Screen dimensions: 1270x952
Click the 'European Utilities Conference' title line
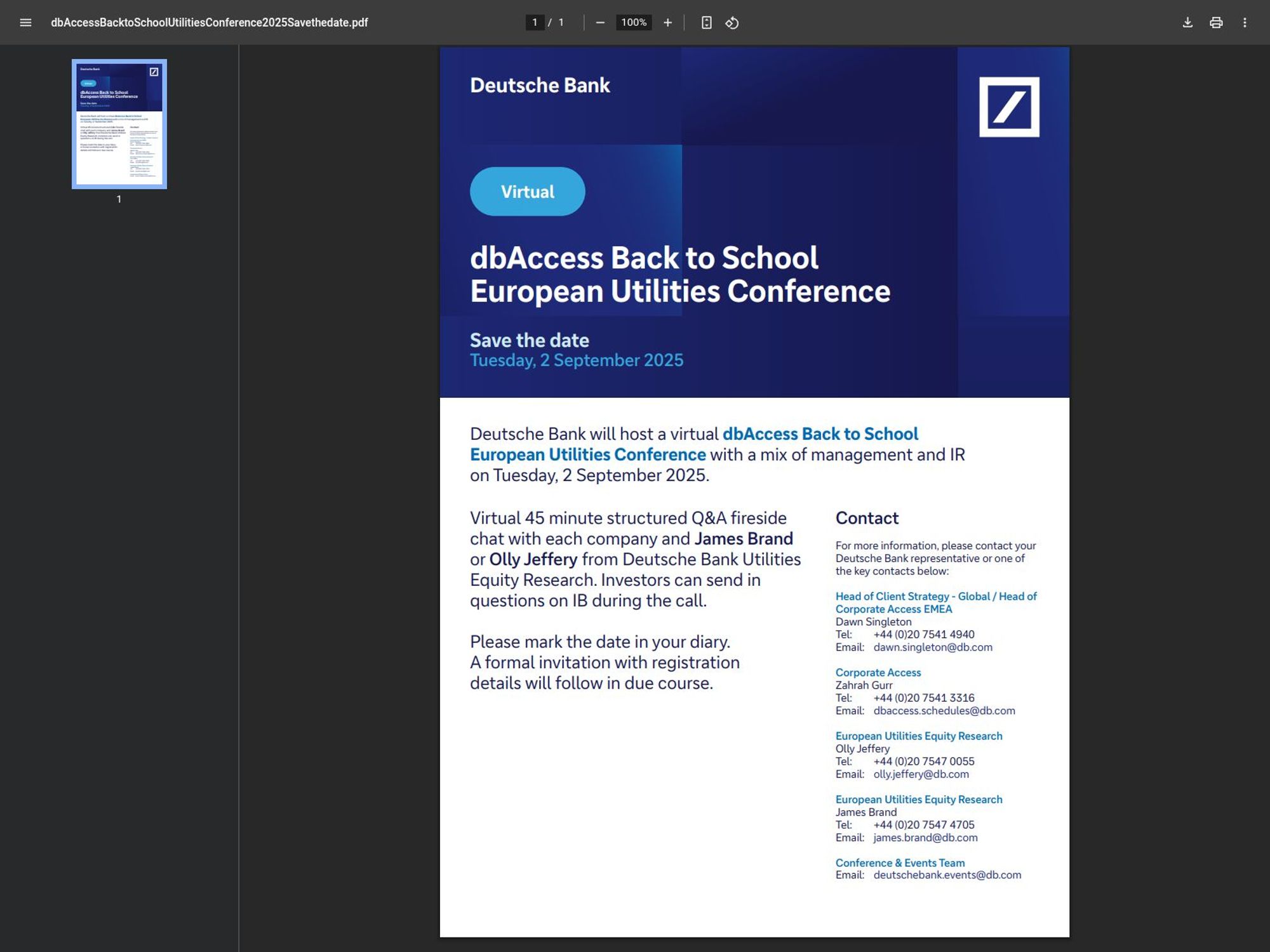[x=680, y=291]
